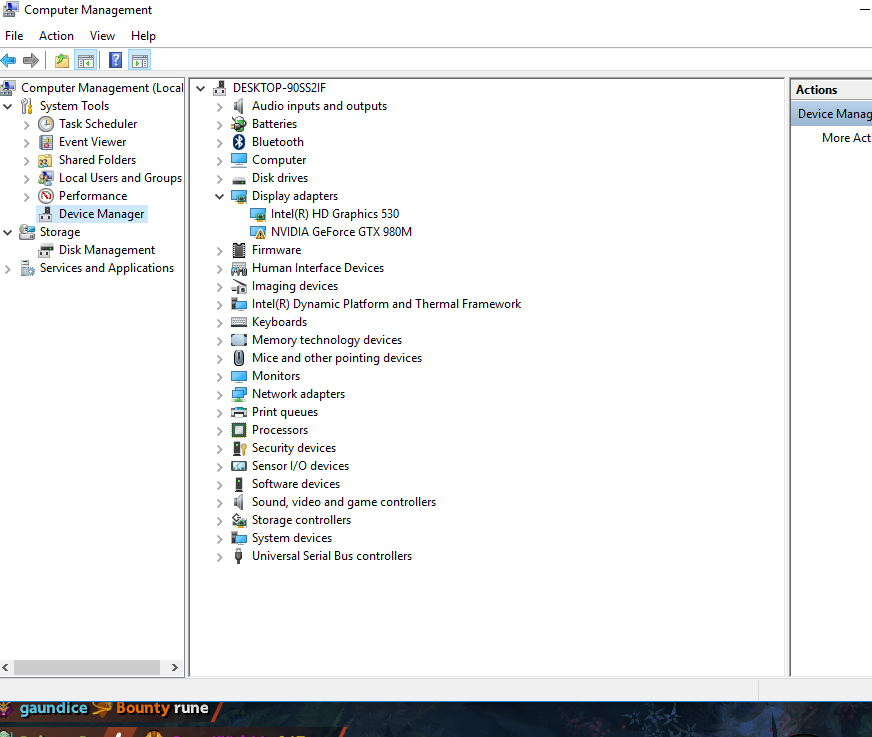Click the console tree horizontal scrollbar thumb
The width and height of the screenshot is (872, 737).
pos(87,667)
